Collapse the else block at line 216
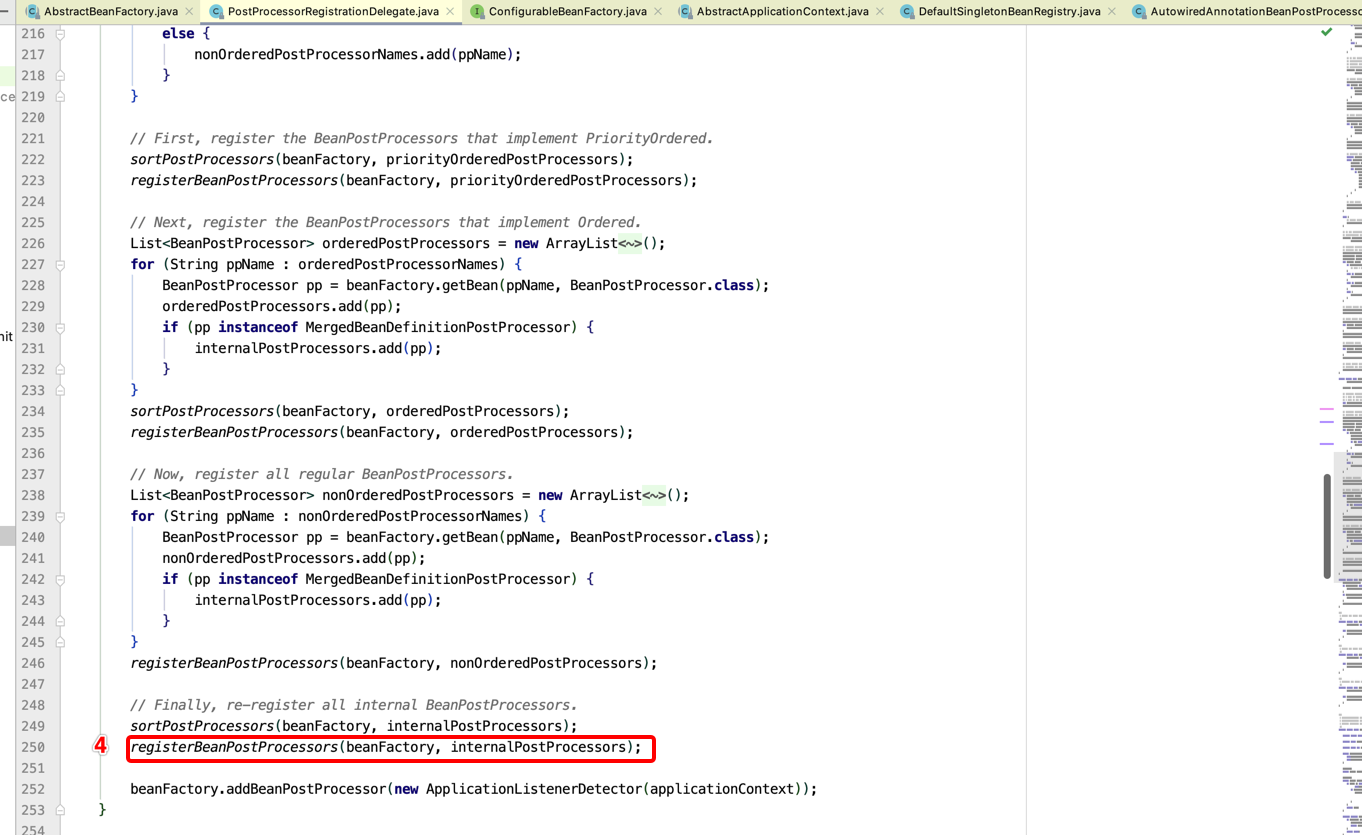 (x=60, y=33)
